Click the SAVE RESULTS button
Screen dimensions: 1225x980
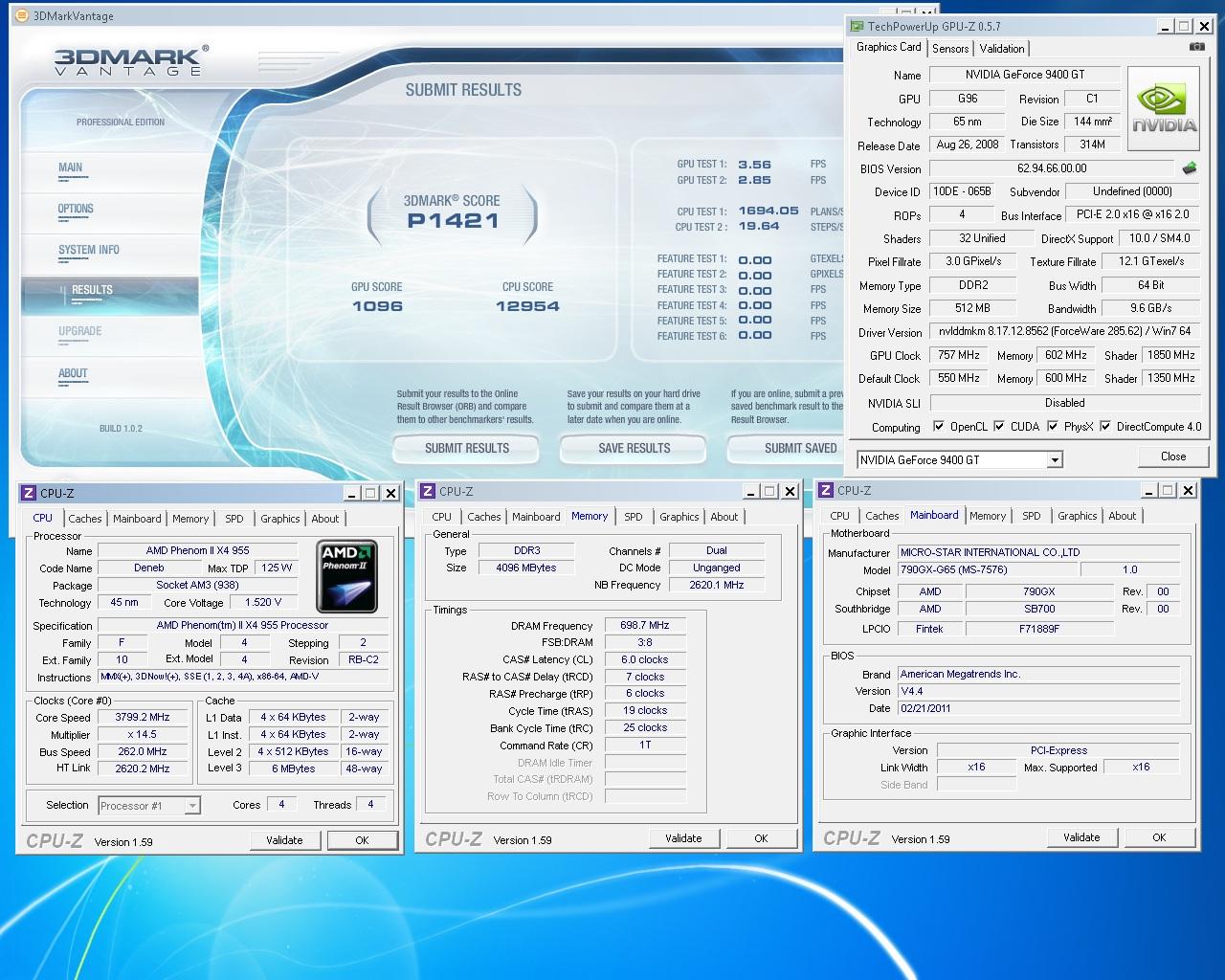coord(635,448)
